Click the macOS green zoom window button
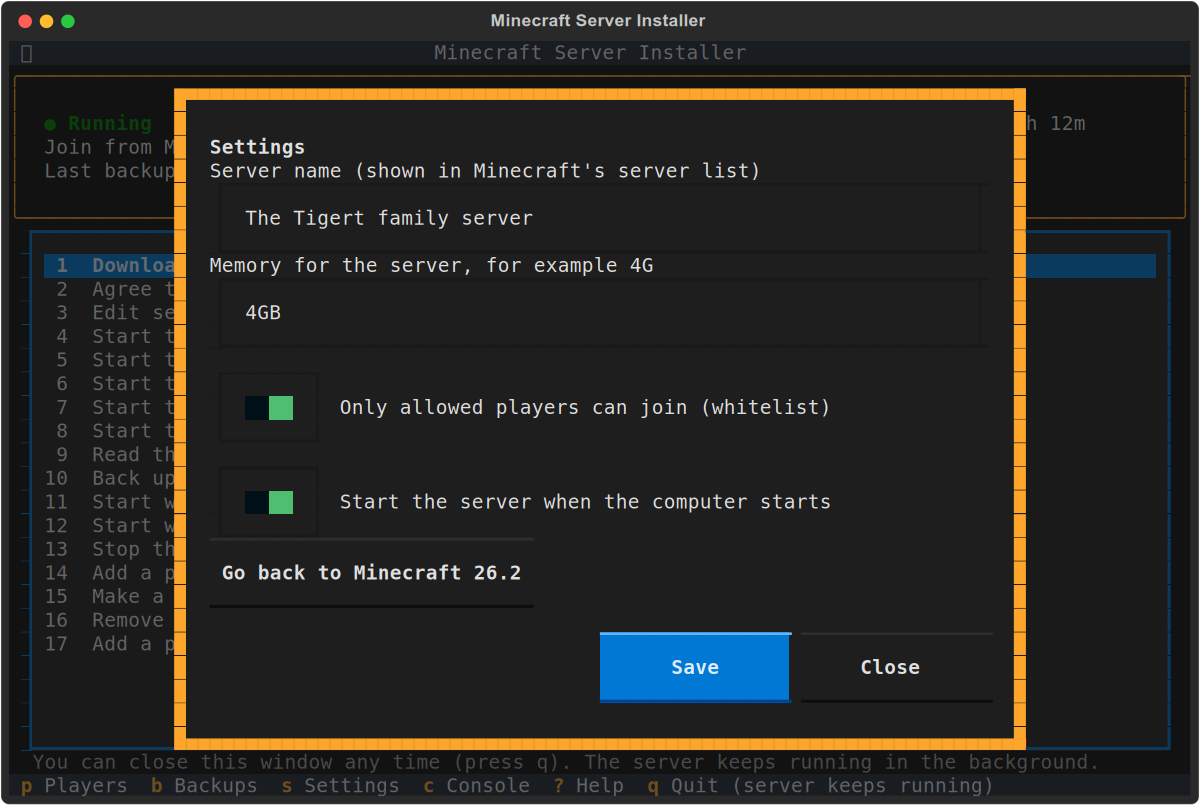1200x805 pixels. tap(68, 21)
